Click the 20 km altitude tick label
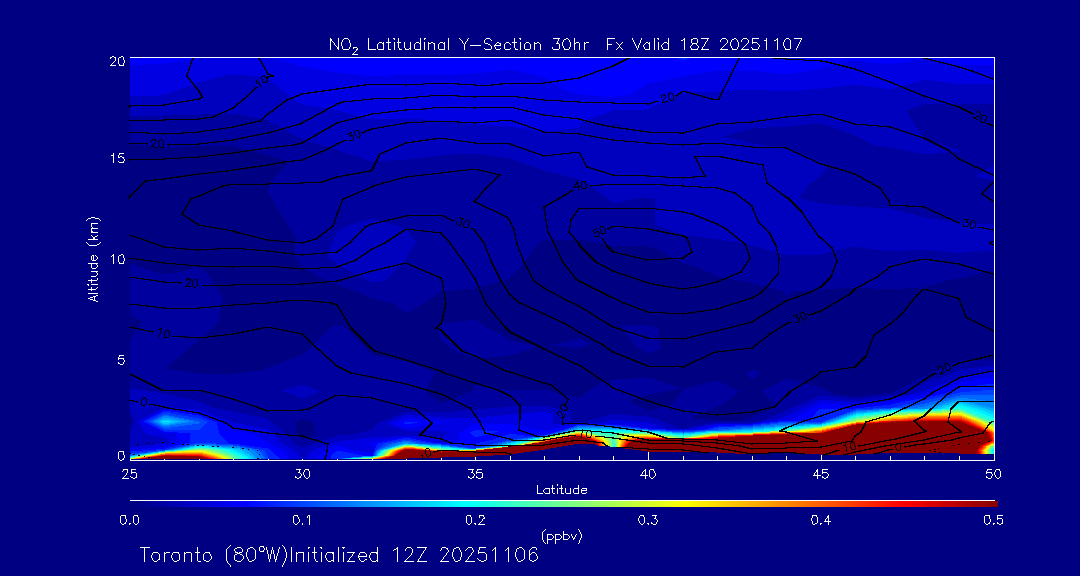The width and height of the screenshot is (1080, 576). tap(117, 60)
